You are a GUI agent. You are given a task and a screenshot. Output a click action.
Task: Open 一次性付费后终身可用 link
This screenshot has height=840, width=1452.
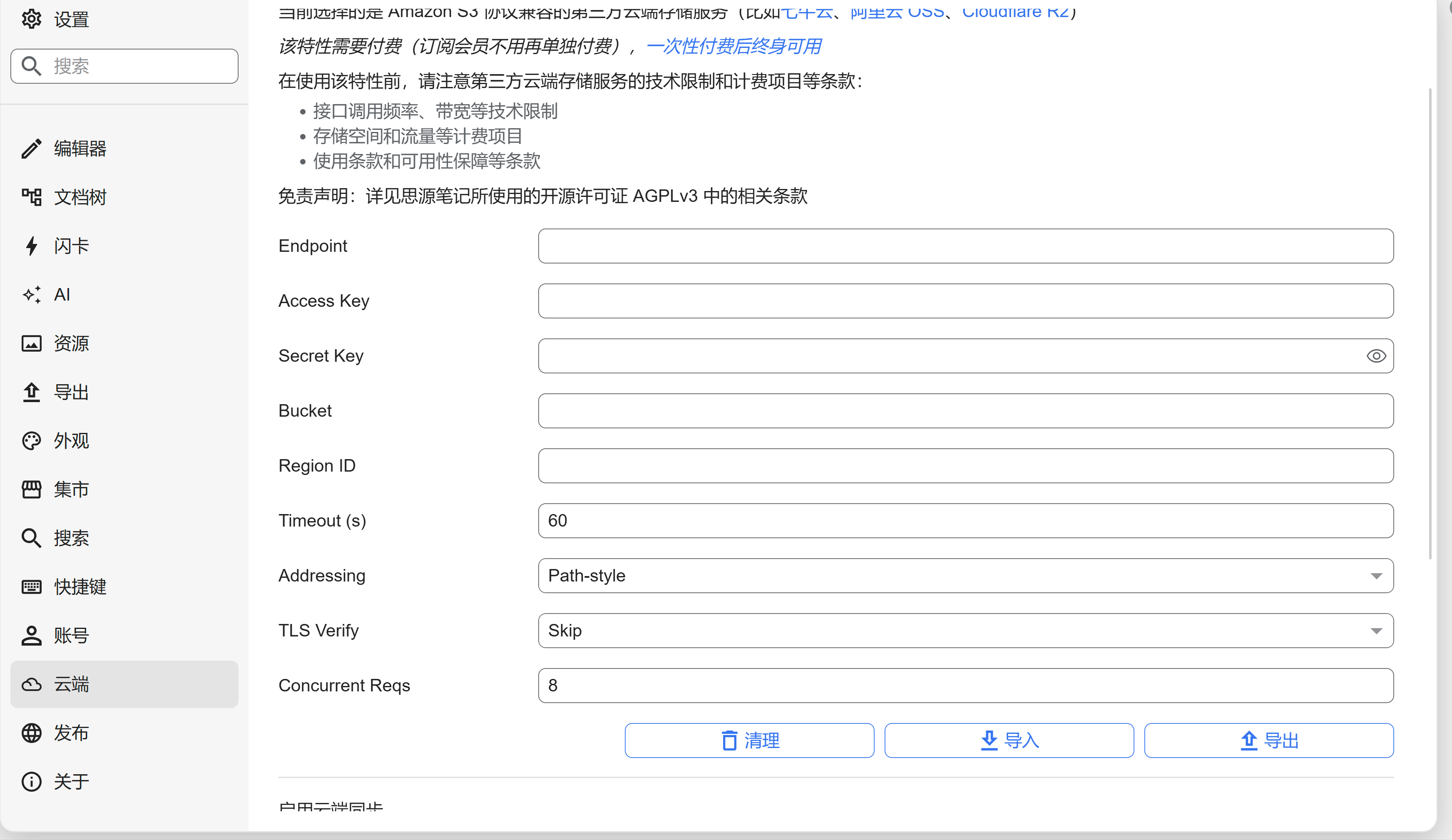click(733, 46)
